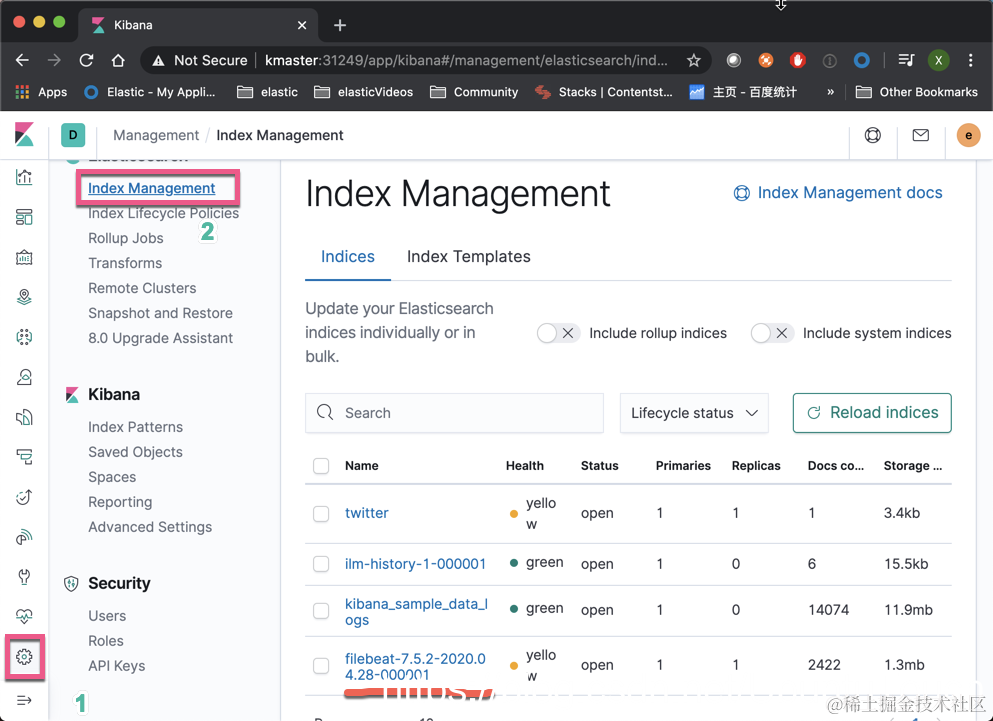Open the ilm-history-1-000001 index link
993x721 pixels.
(x=415, y=564)
